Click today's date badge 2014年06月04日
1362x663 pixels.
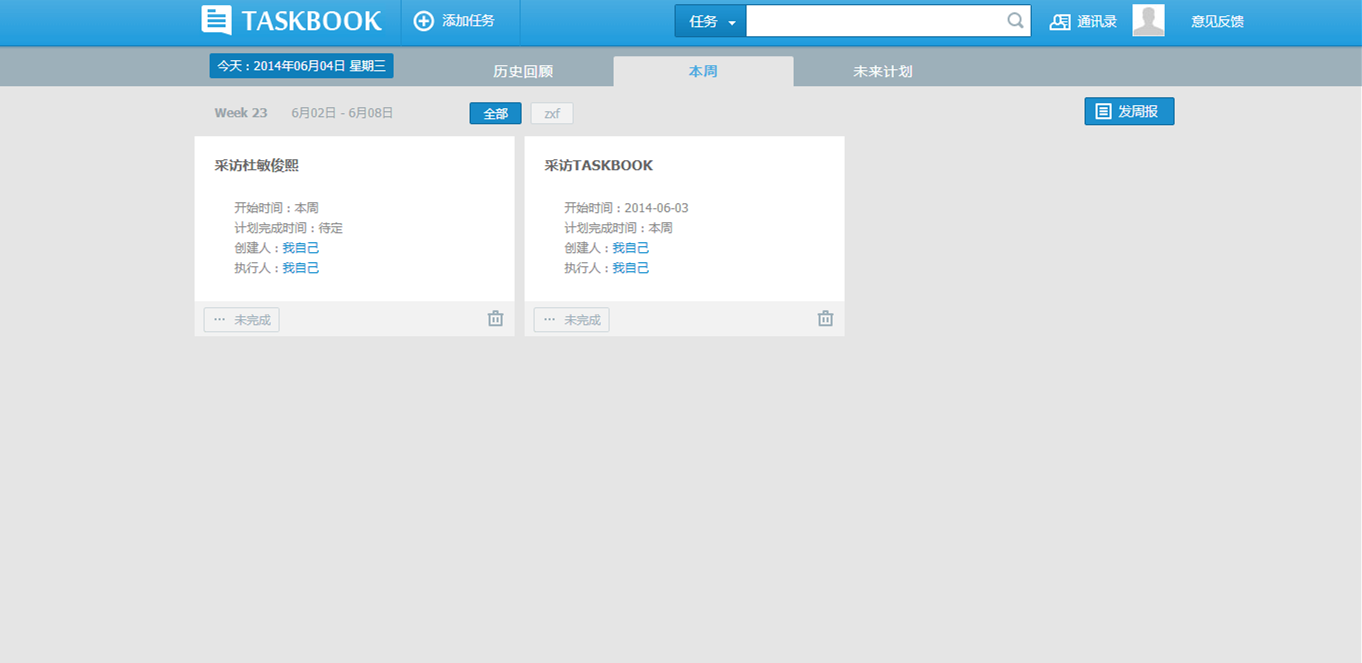coord(301,66)
